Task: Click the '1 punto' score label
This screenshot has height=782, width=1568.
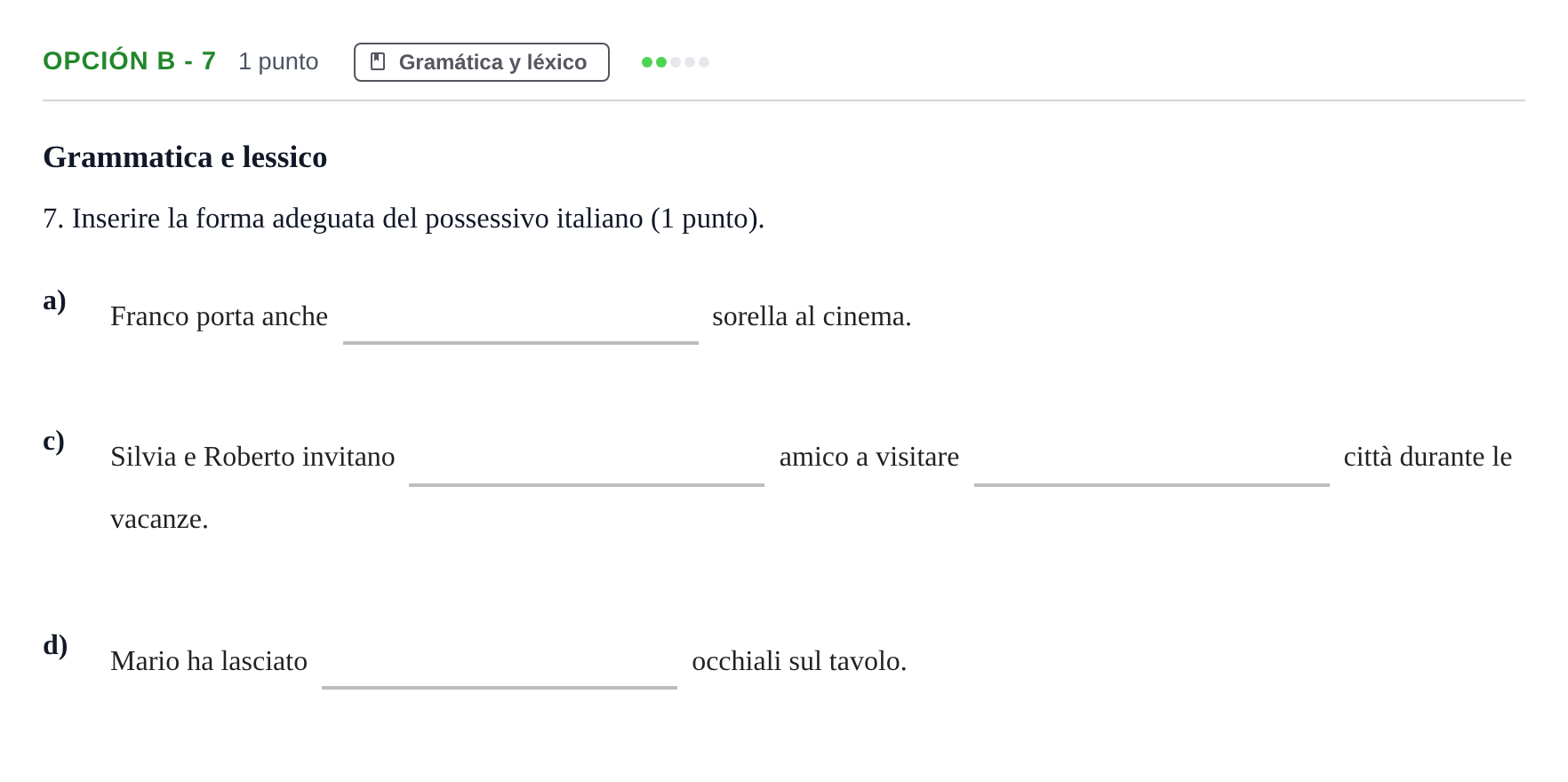Action: [278, 61]
